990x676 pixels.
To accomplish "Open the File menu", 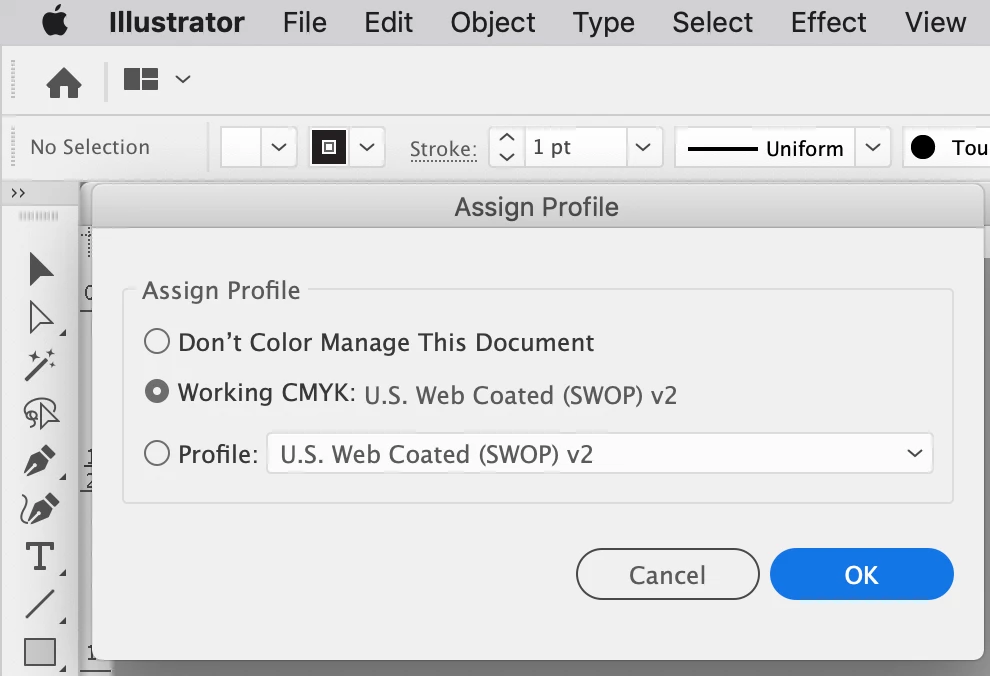I will (x=304, y=23).
